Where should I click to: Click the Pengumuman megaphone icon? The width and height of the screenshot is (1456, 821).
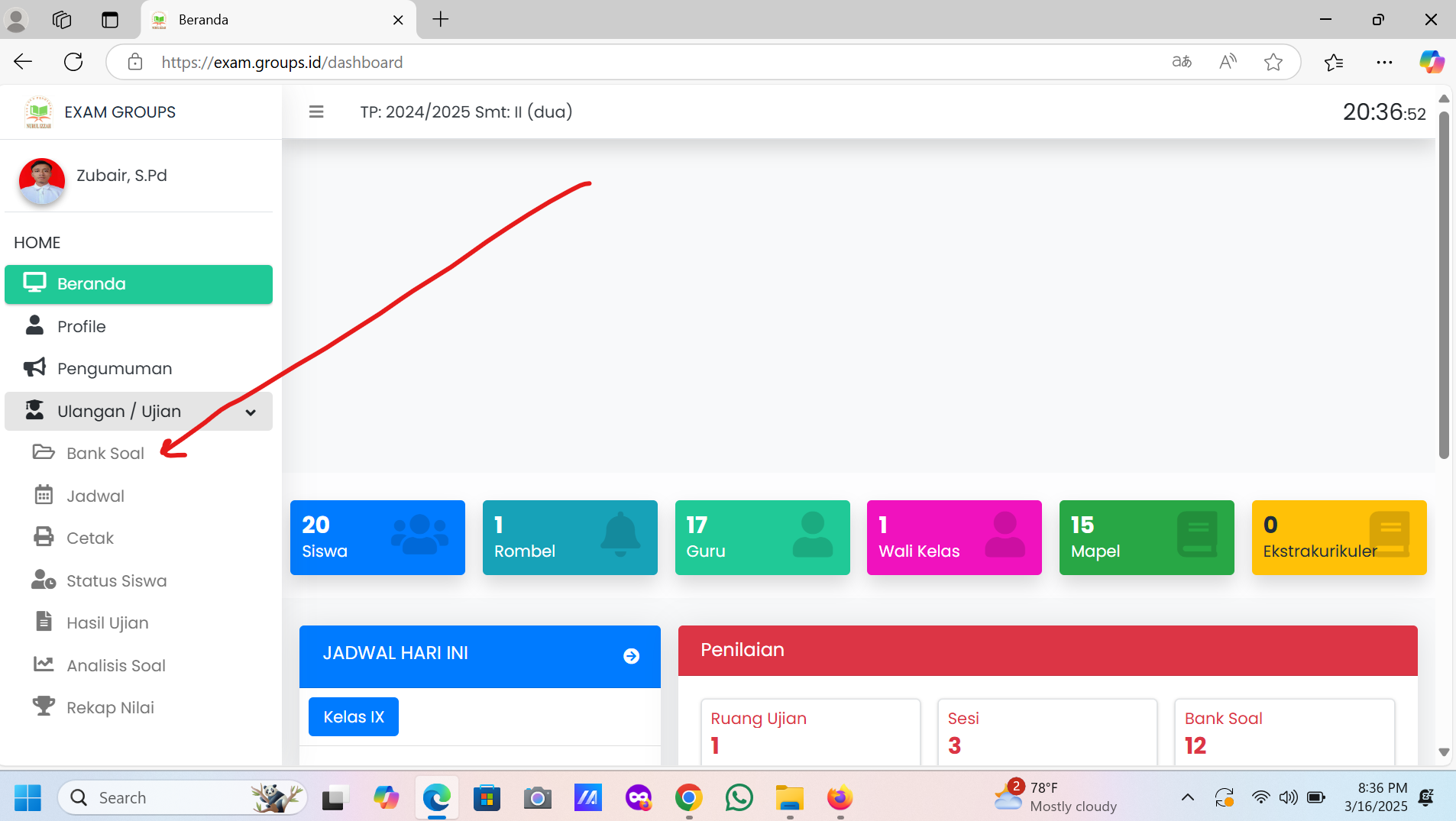[x=34, y=368]
